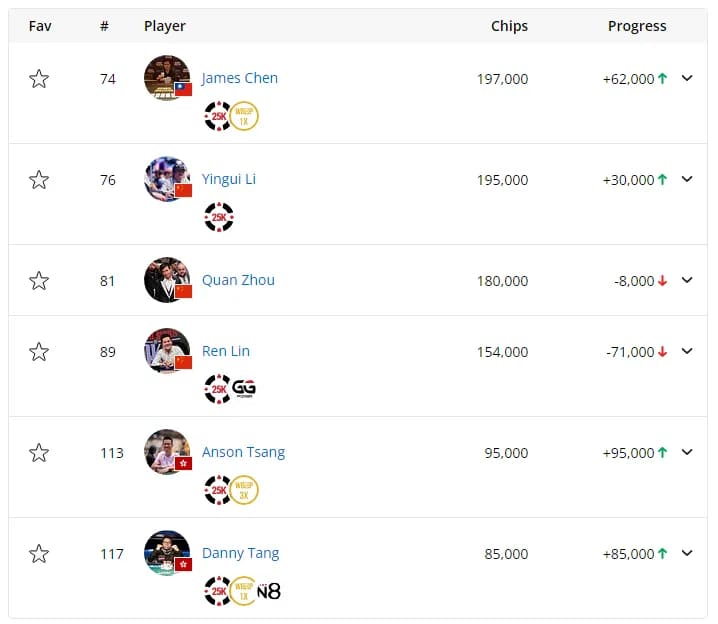The width and height of the screenshot is (718, 624).
Task: Click the WSOP 1X bracelet badge under James Chen
Action: 244,116
